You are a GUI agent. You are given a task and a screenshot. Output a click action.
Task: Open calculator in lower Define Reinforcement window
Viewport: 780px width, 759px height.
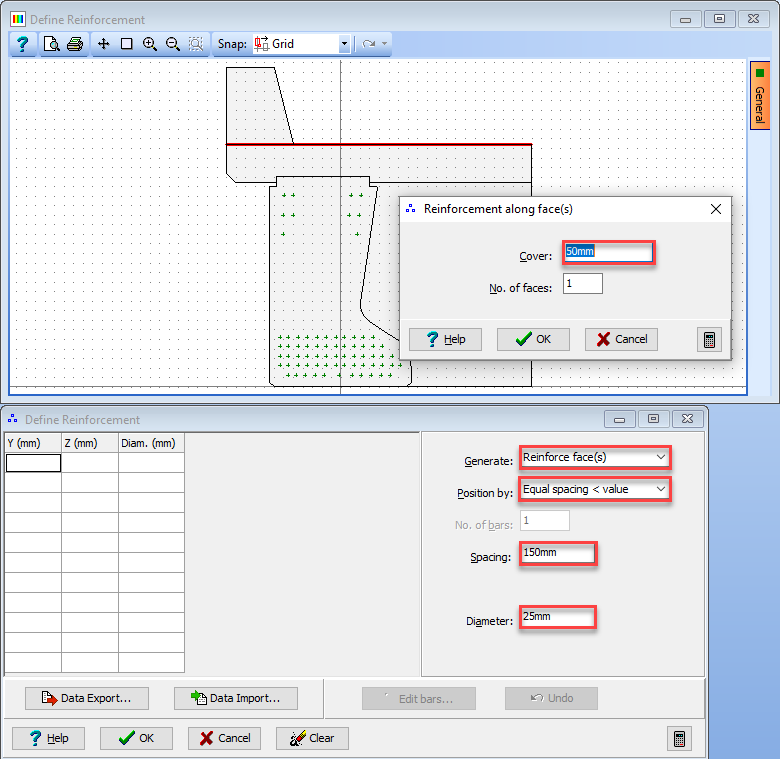click(x=680, y=739)
